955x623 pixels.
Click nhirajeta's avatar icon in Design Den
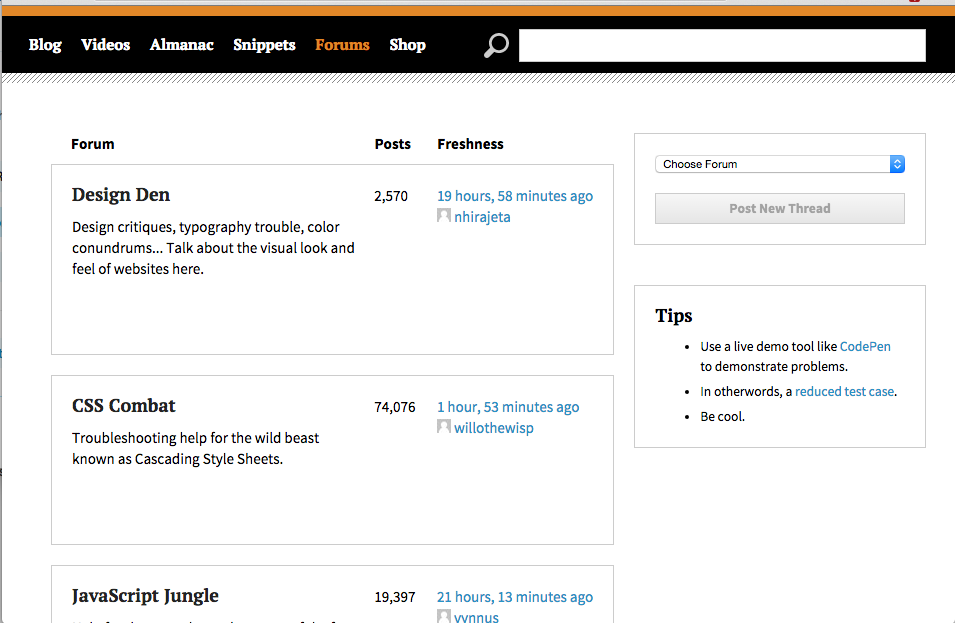(x=443, y=215)
